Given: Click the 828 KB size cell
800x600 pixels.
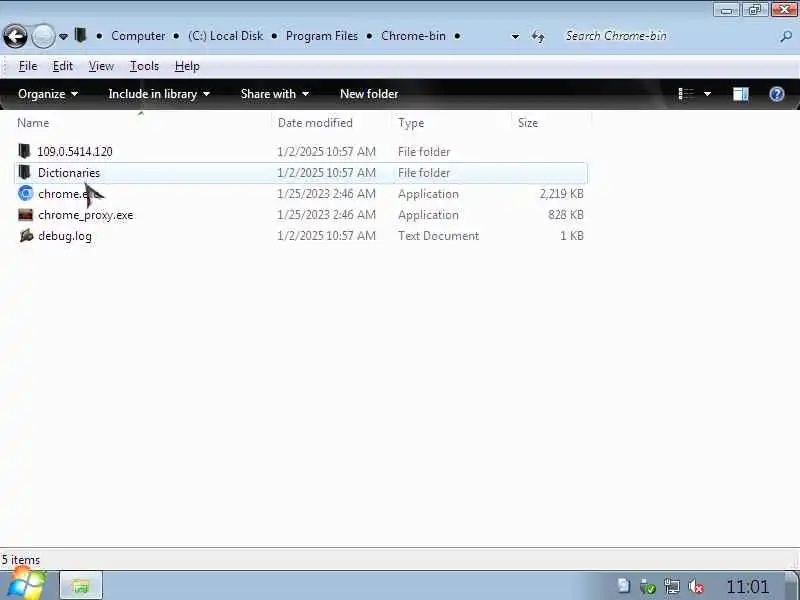Looking at the screenshot, I should coord(565,215).
